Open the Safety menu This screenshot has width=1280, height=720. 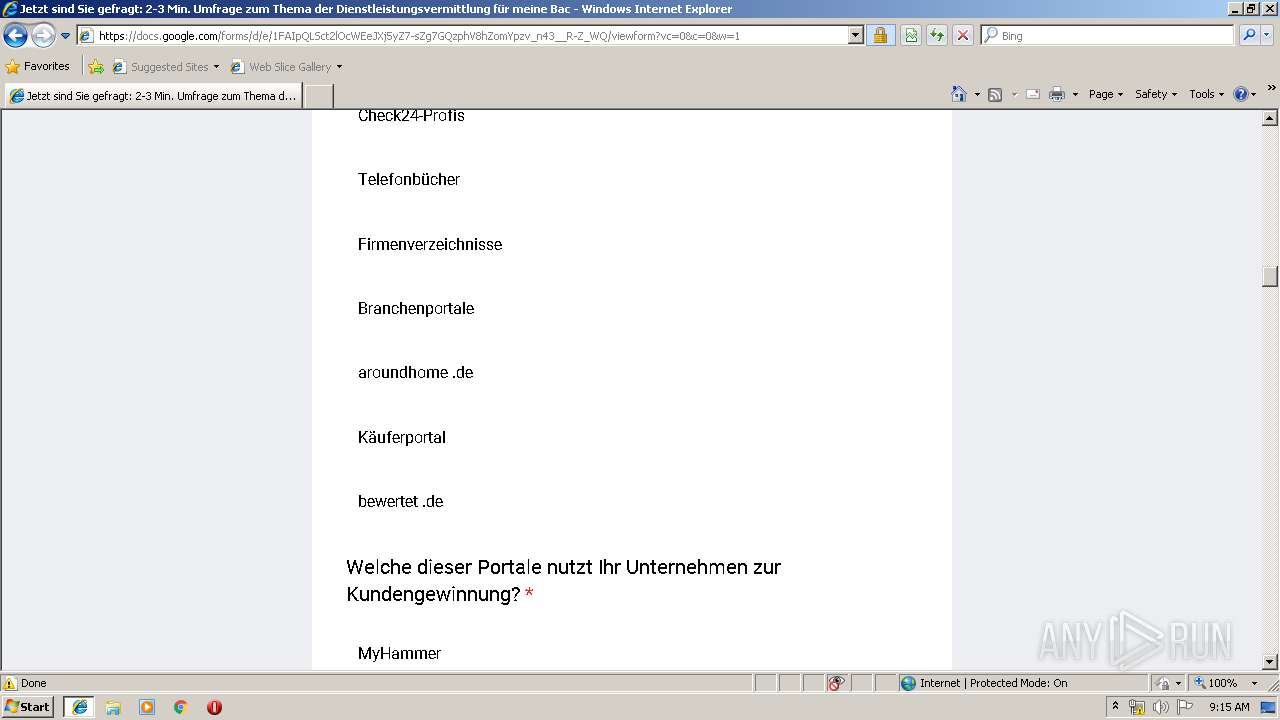click(x=1156, y=94)
